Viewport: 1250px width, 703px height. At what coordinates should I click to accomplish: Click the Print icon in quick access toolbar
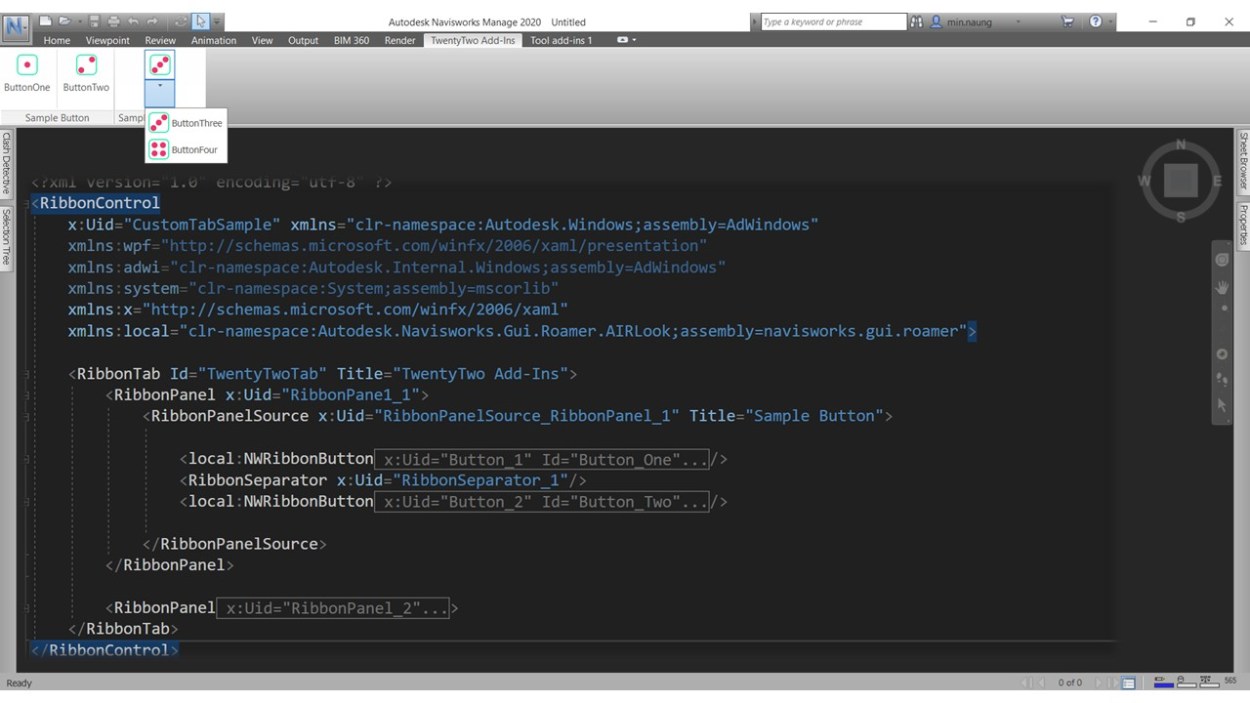[113, 21]
